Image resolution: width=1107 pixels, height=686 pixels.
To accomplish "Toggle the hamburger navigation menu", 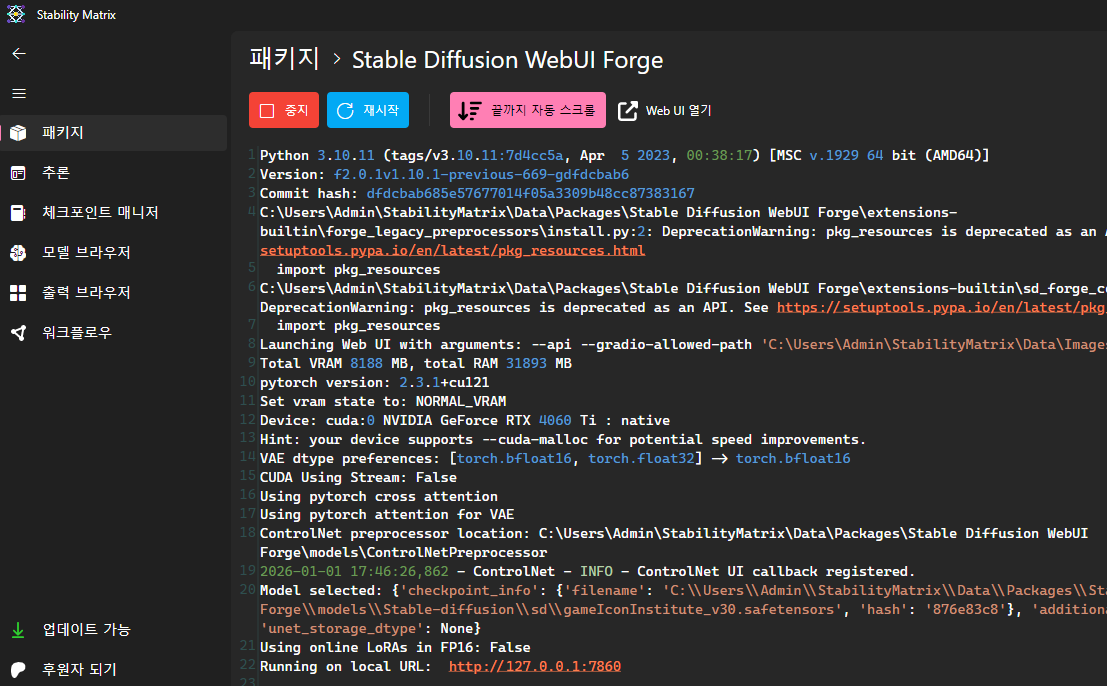I will tap(19, 93).
